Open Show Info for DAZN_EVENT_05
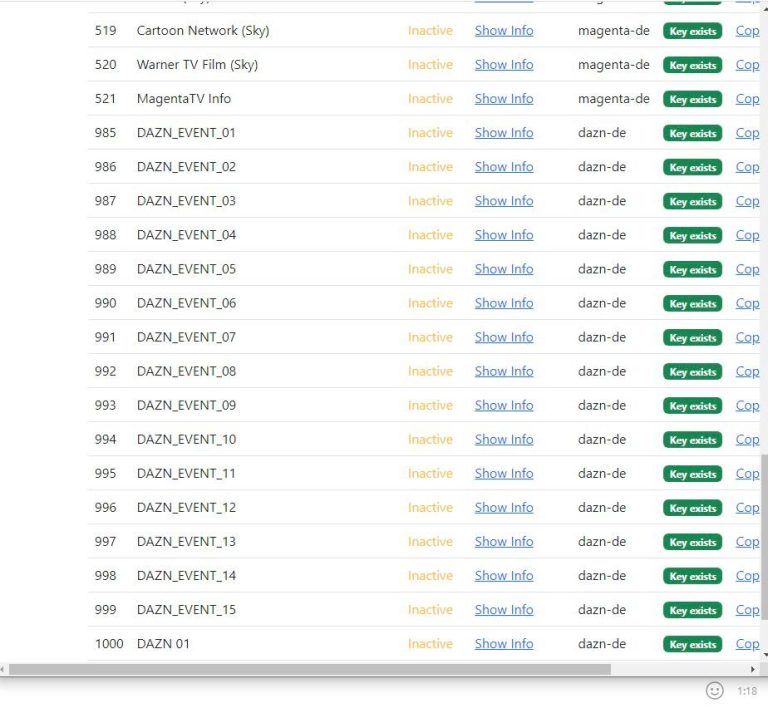This screenshot has height=708, width=768. coord(503,269)
